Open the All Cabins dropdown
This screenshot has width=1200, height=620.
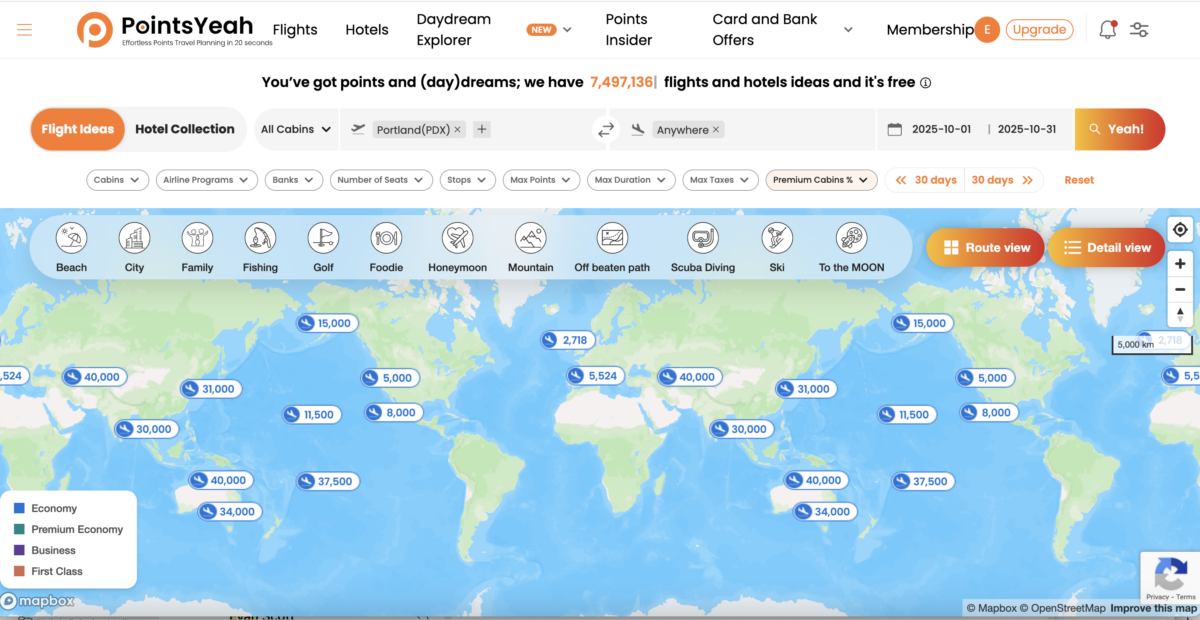(x=296, y=129)
